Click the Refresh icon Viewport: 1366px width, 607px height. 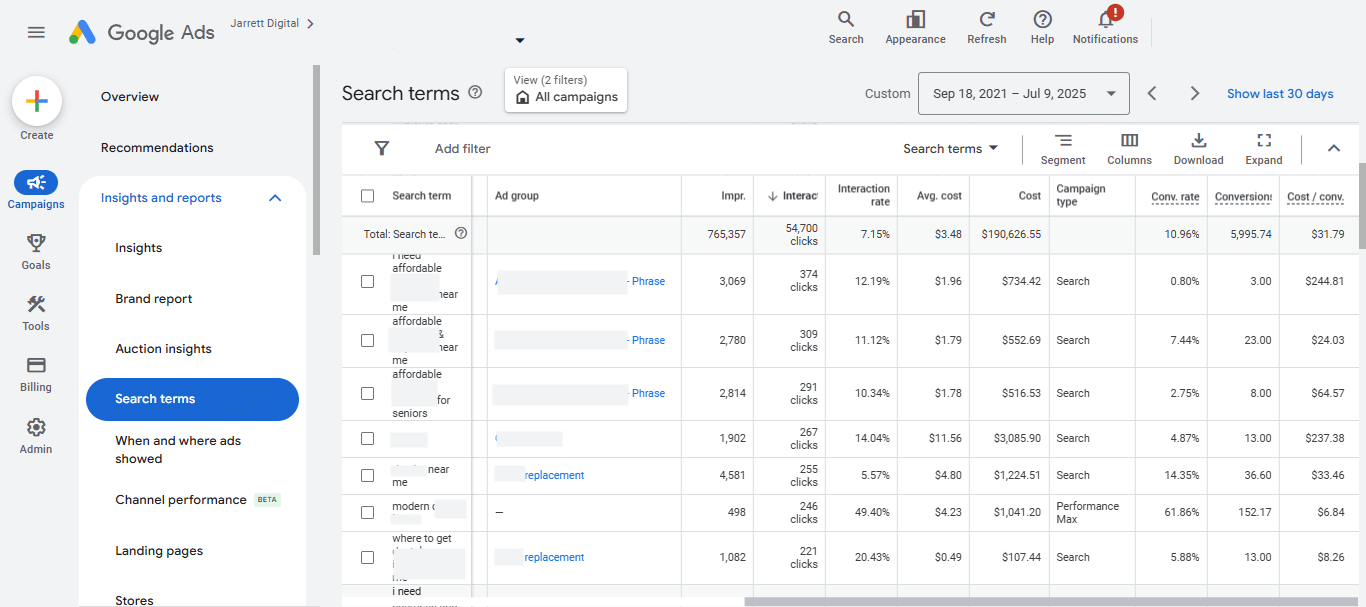[x=986, y=21]
